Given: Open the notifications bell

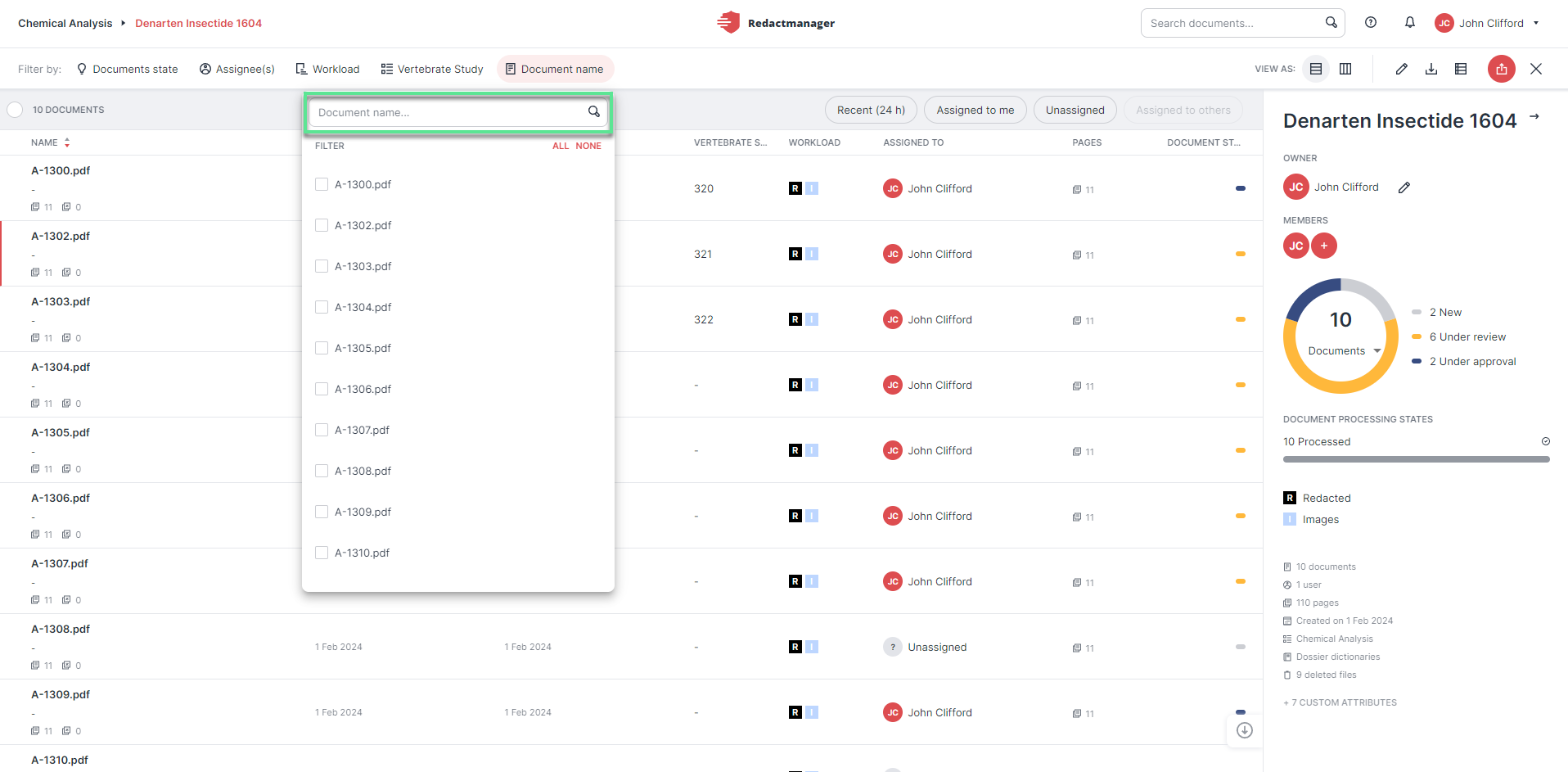Looking at the screenshot, I should coord(1410,23).
